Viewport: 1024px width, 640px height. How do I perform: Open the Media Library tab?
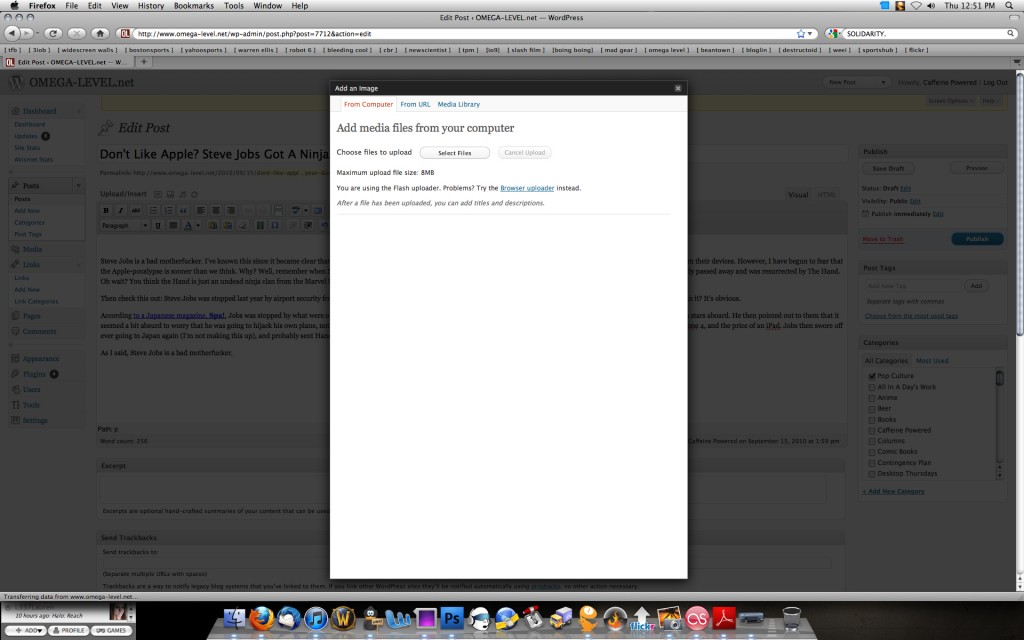pyautogui.click(x=458, y=104)
